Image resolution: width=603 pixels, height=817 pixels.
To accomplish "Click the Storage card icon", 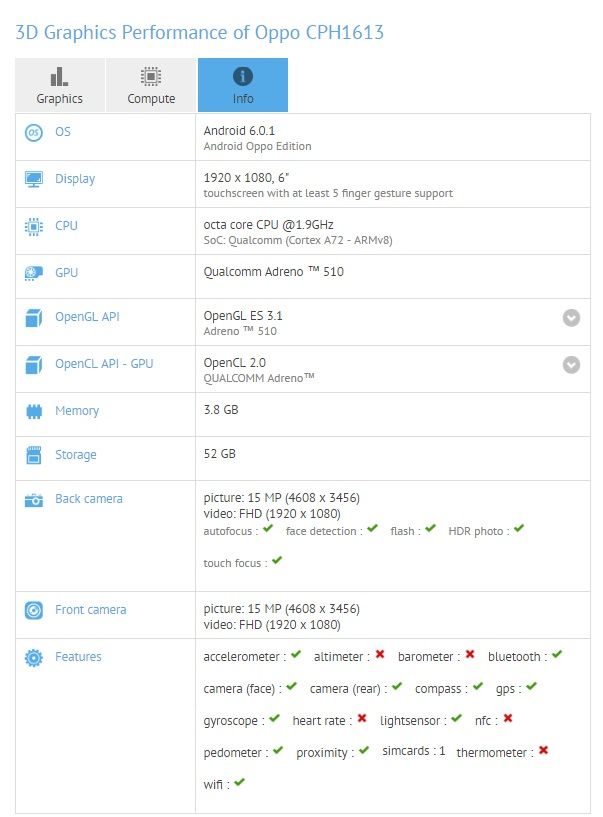I will pos(34,455).
